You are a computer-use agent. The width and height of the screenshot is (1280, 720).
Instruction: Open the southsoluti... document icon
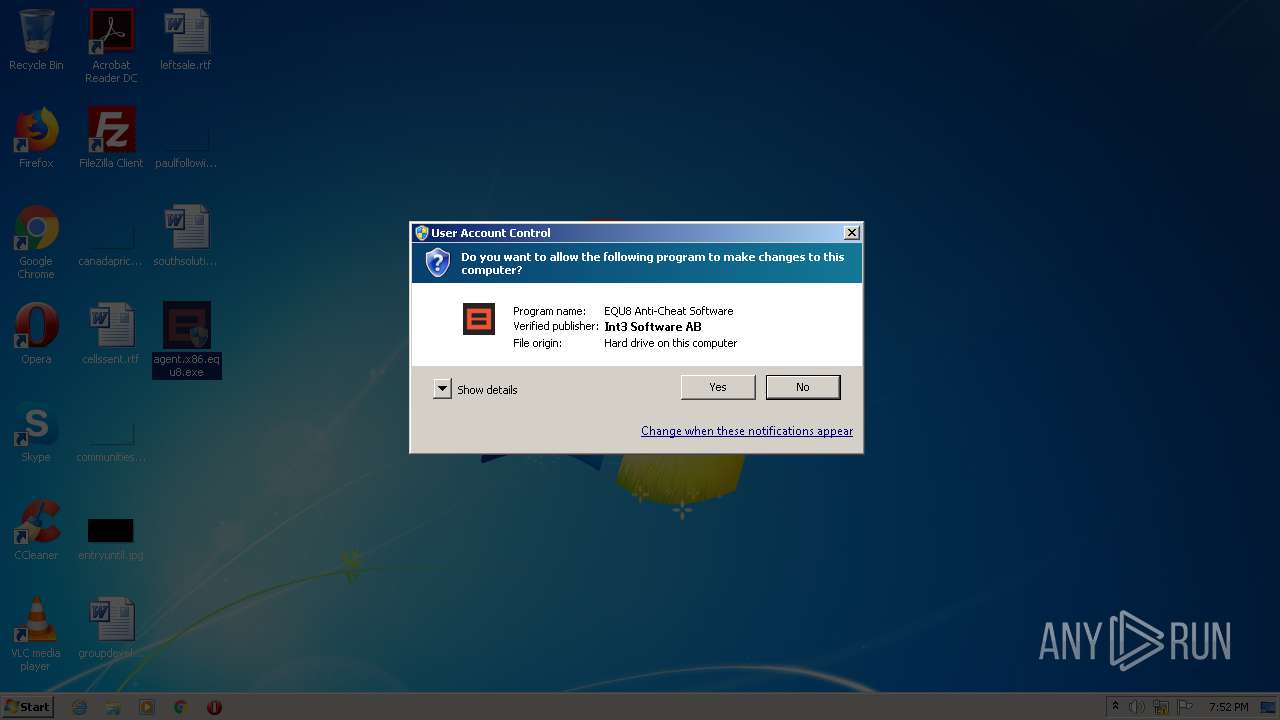(186, 236)
